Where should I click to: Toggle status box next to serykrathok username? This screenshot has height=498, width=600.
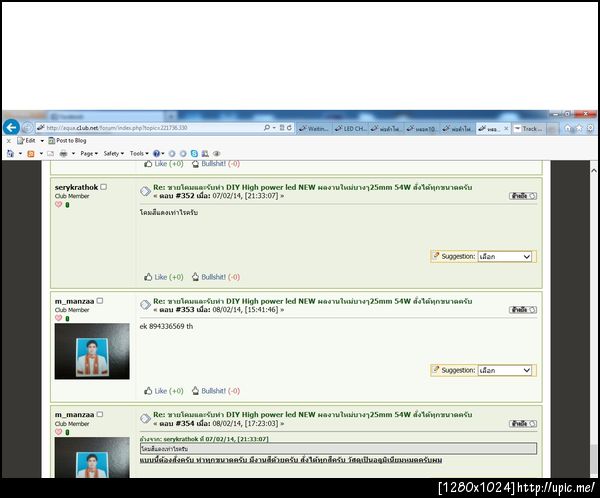104,187
